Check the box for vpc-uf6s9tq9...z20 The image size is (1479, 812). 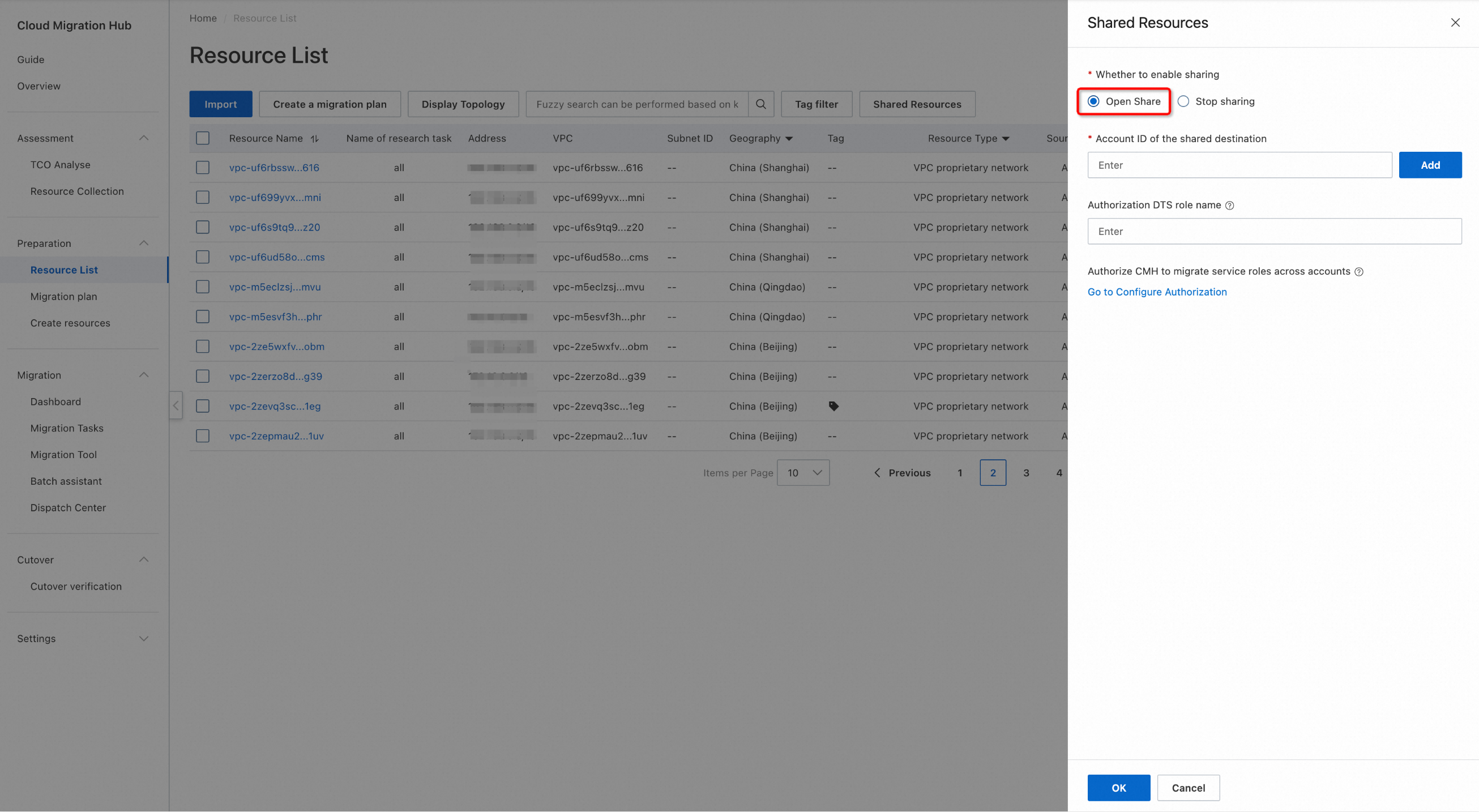[203, 228]
